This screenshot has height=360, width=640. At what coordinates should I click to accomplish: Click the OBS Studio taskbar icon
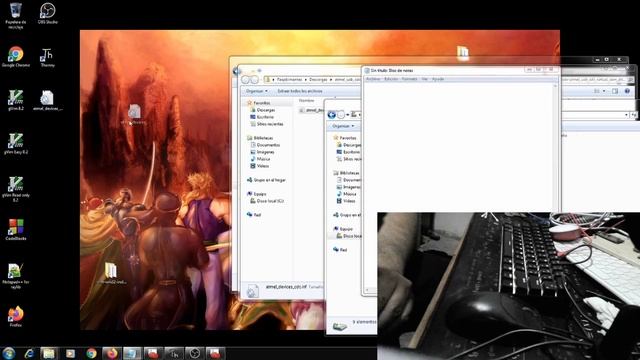(195, 353)
